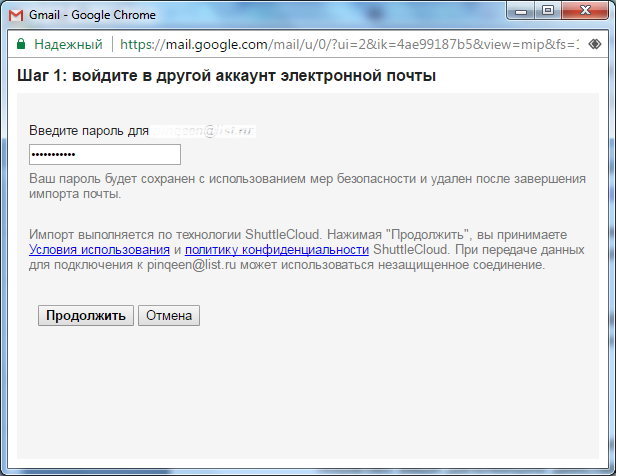The image size is (617, 476).
Task: Minimize the Gmail Chrome window
Action: coord(521,11)
